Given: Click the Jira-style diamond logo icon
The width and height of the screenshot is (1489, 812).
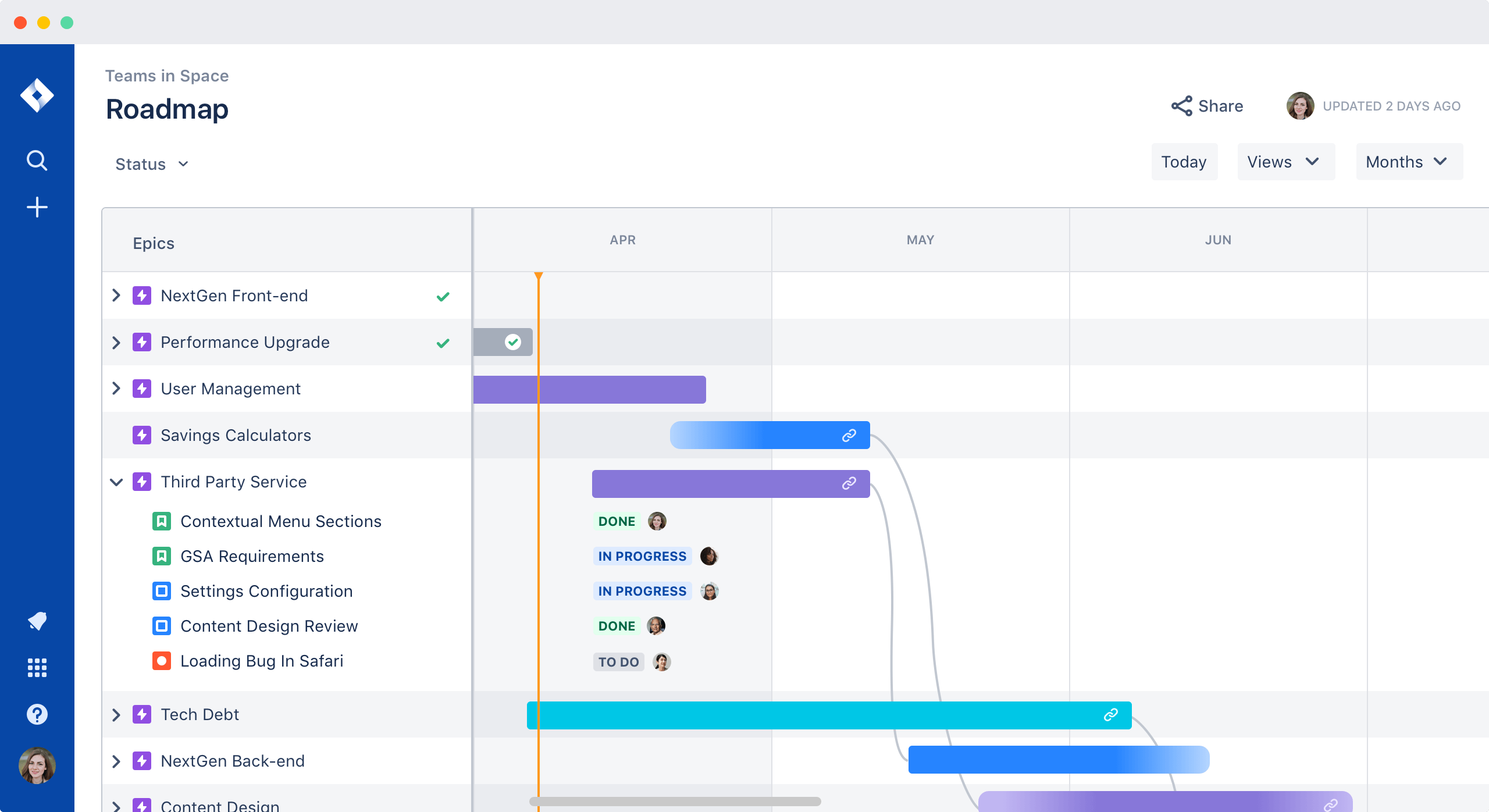Looking at the screenshot, I should (36, 96).
